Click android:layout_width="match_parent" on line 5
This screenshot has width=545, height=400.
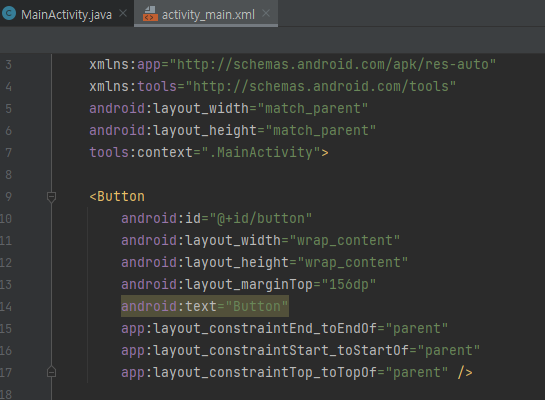click(228, 108)
